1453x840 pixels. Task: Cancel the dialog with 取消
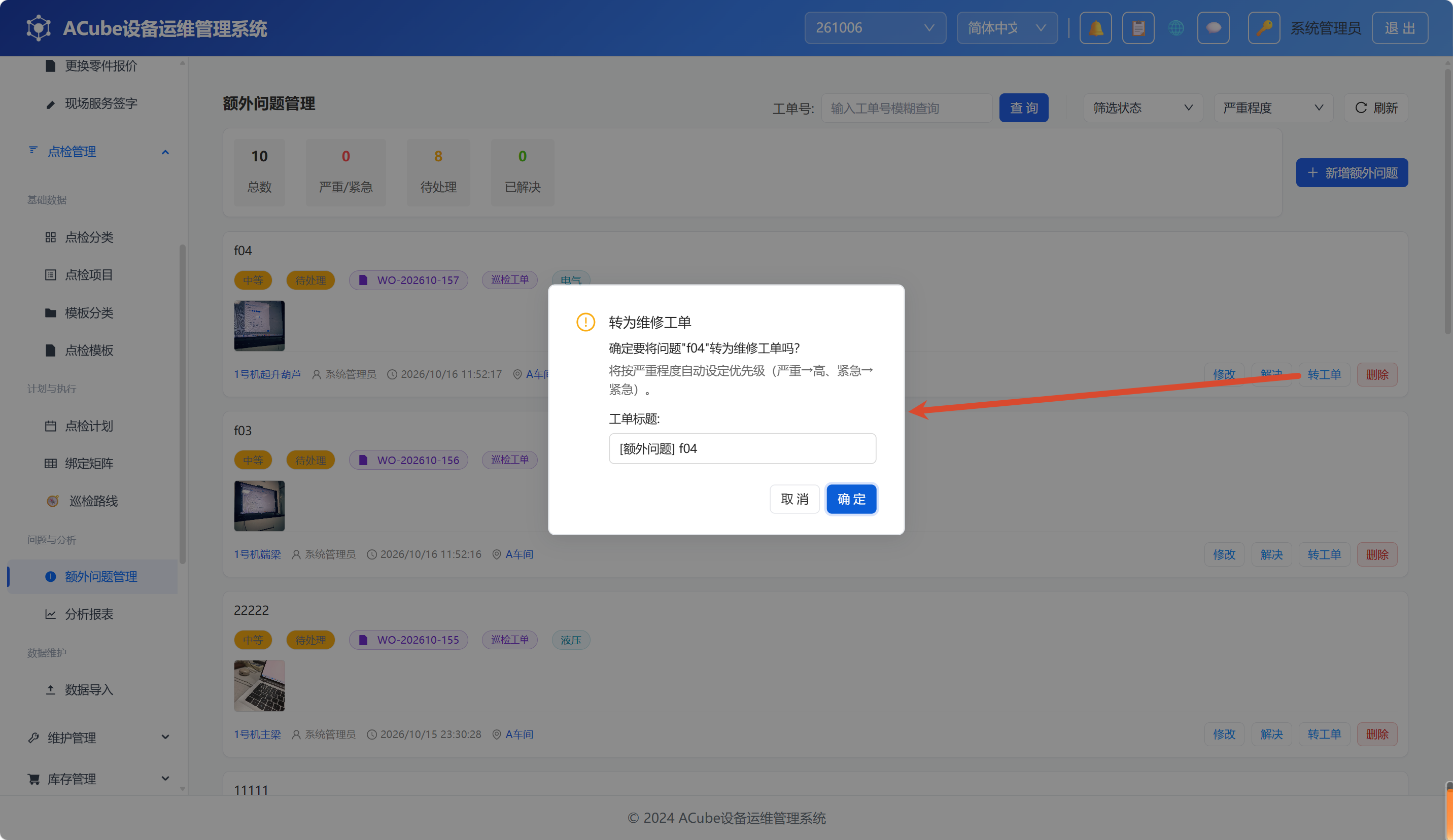pos(794,499)
